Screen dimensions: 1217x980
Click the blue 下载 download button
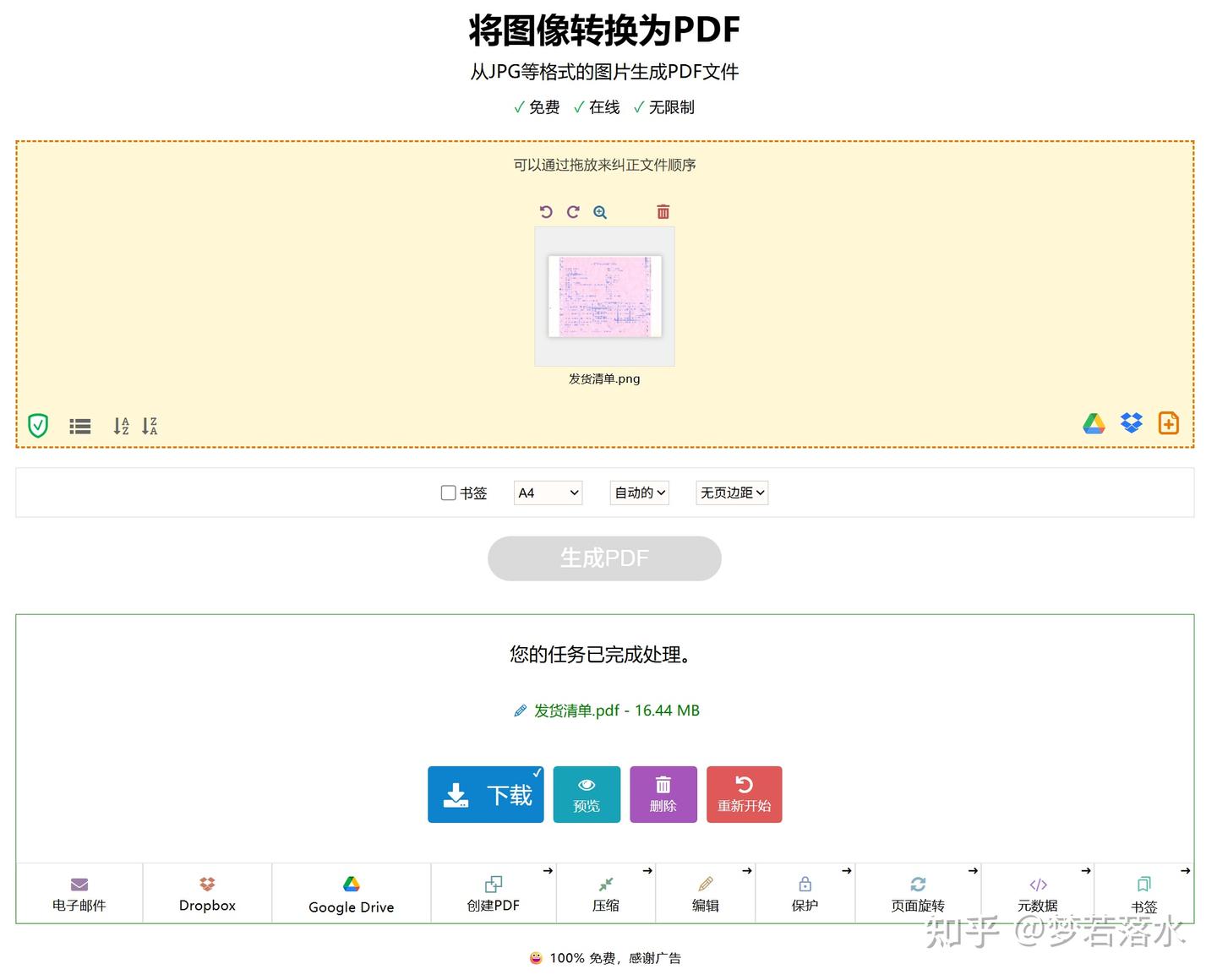[486, 794]
